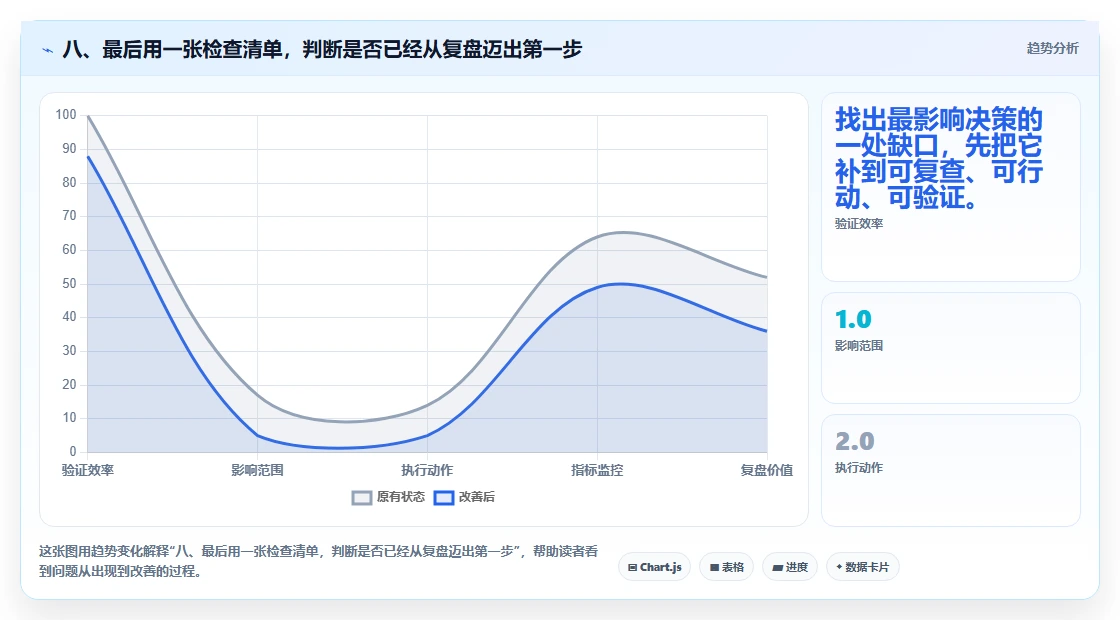The width and height of the screenshot is (1120, 620).
Task: Click the section title 八、最后用一张检查清单
Action: 322,49
